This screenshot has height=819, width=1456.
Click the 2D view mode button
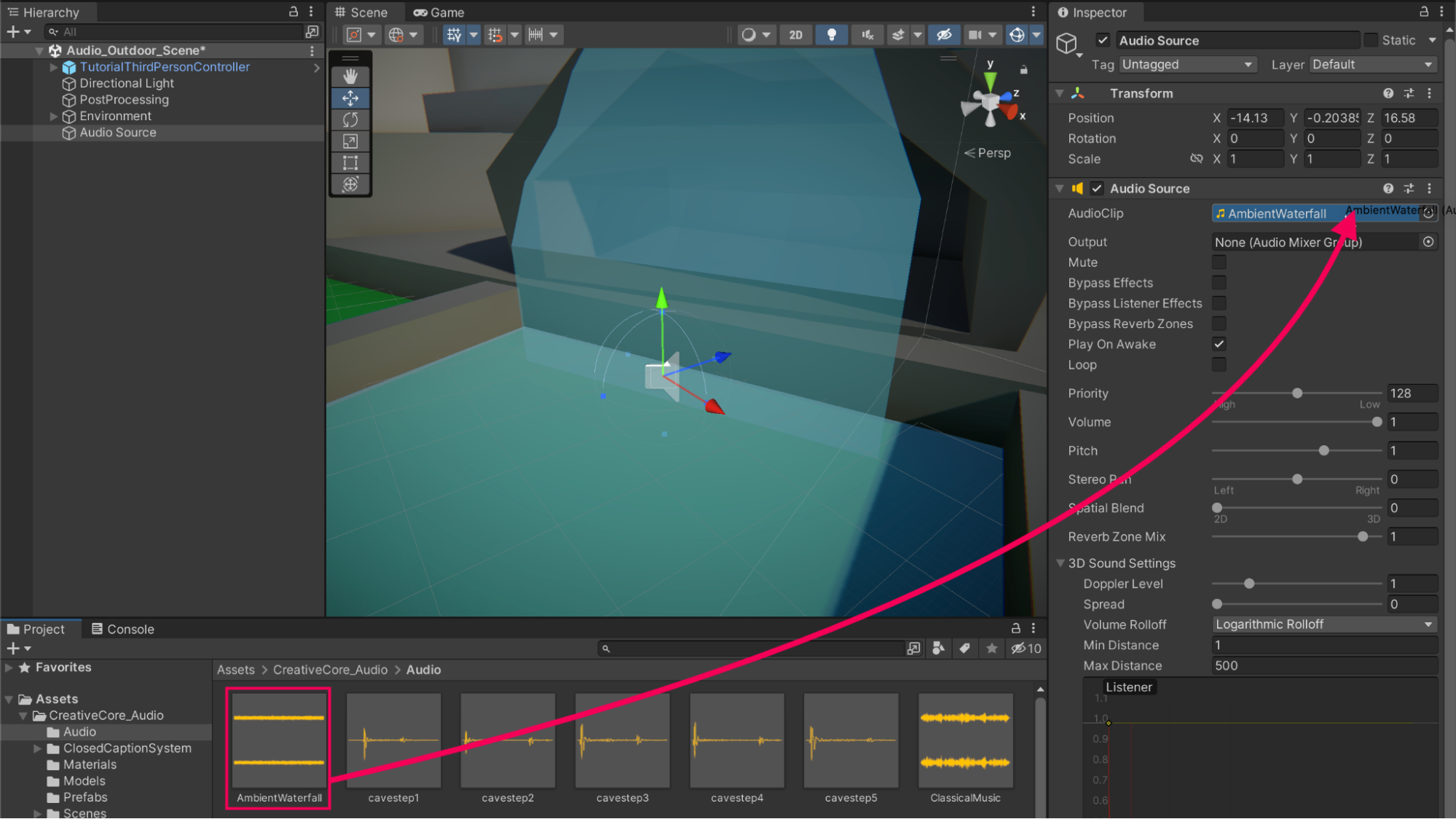pos(795,34)
